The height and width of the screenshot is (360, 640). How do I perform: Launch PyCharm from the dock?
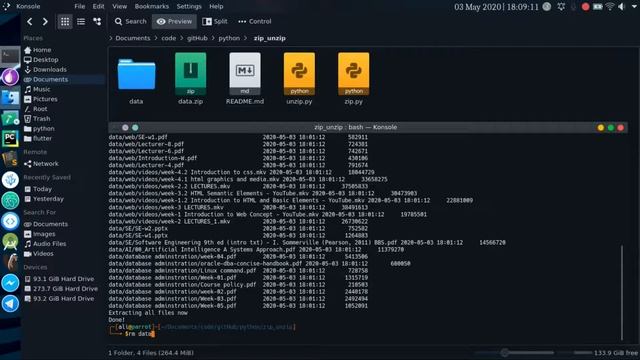[10, 138]
